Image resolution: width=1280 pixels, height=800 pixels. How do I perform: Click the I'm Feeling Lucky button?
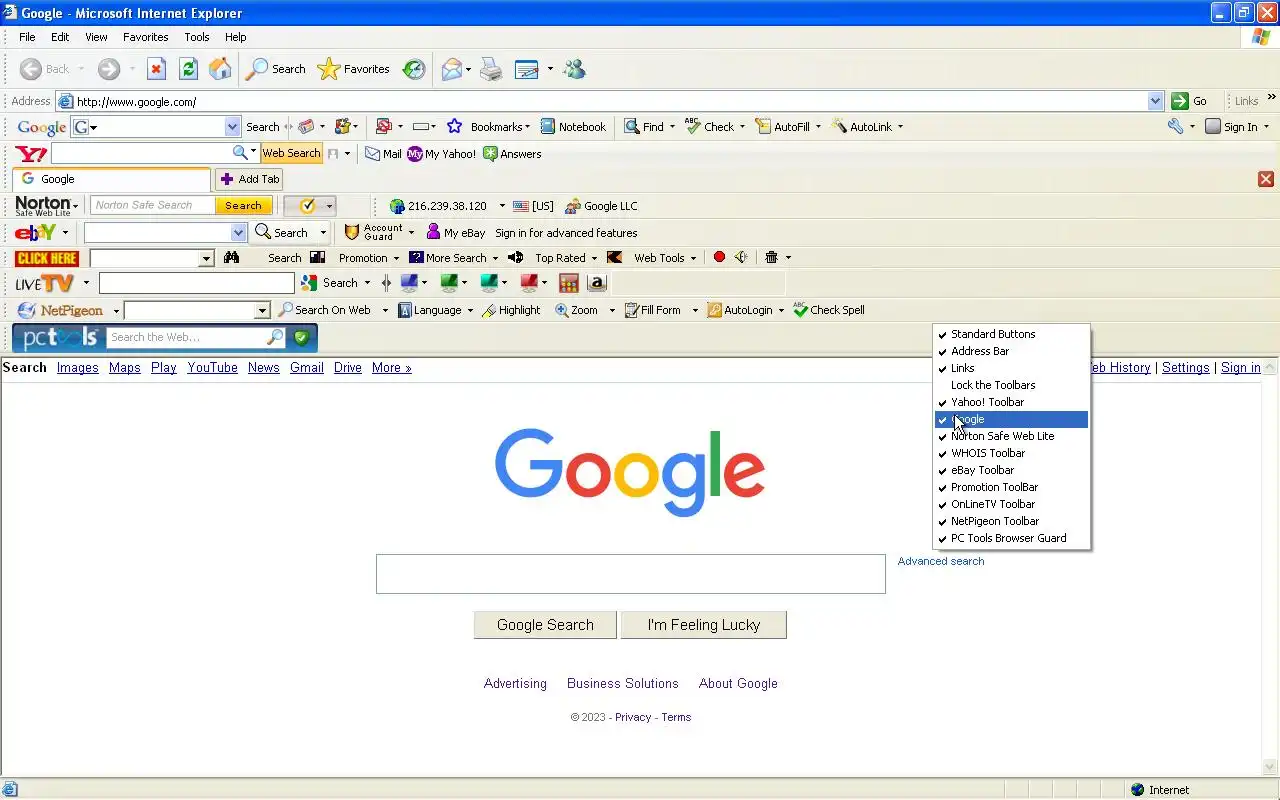[x=704, y=625]
